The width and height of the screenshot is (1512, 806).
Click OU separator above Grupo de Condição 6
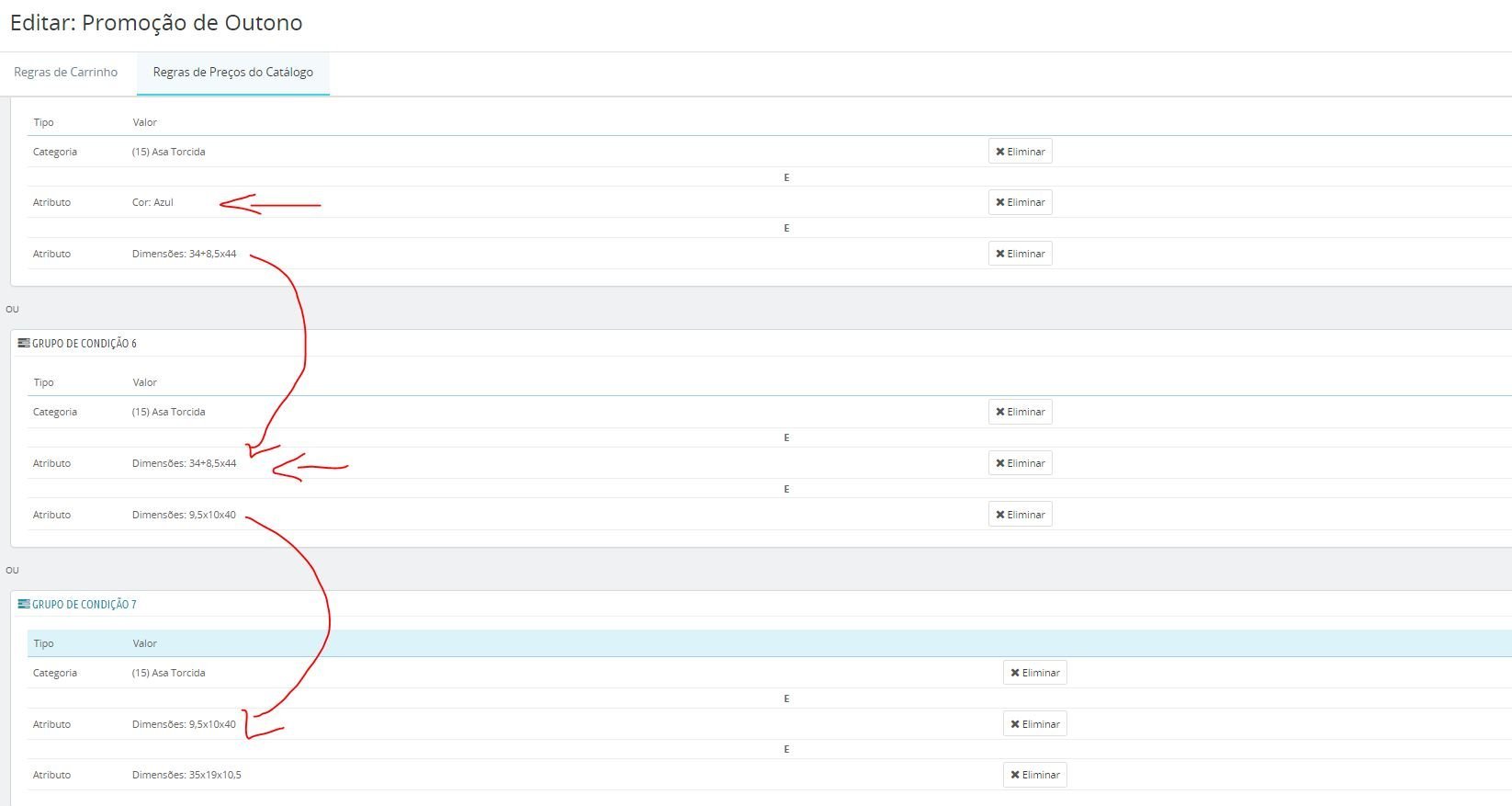click(12, 309)
